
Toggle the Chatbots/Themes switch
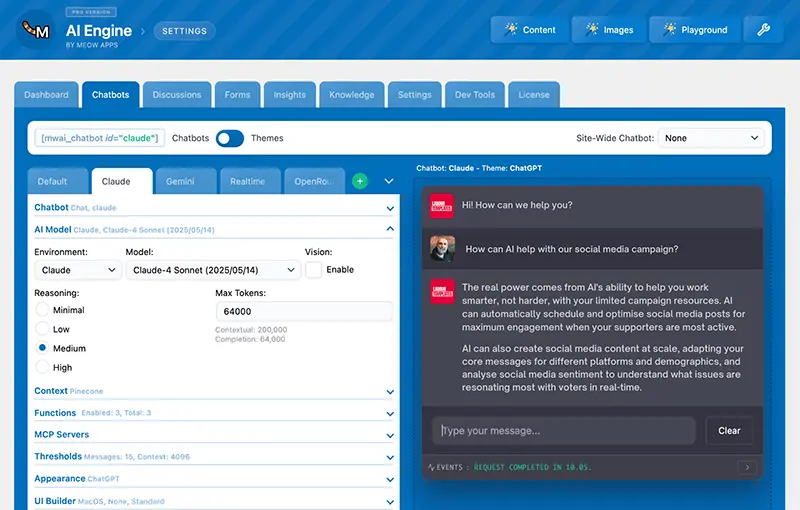[x=230, y=138]
